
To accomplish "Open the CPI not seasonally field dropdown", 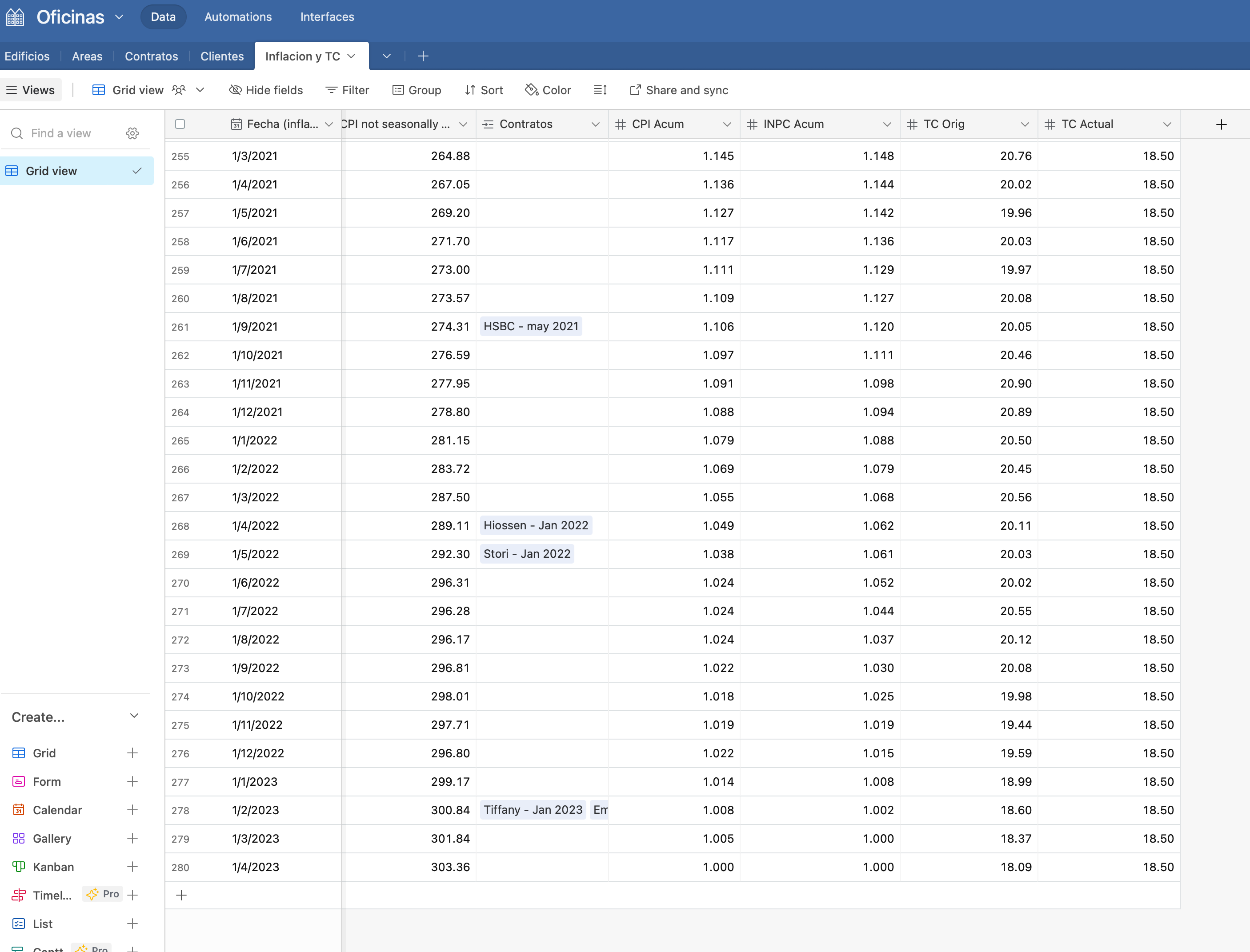I will point(463,124).
